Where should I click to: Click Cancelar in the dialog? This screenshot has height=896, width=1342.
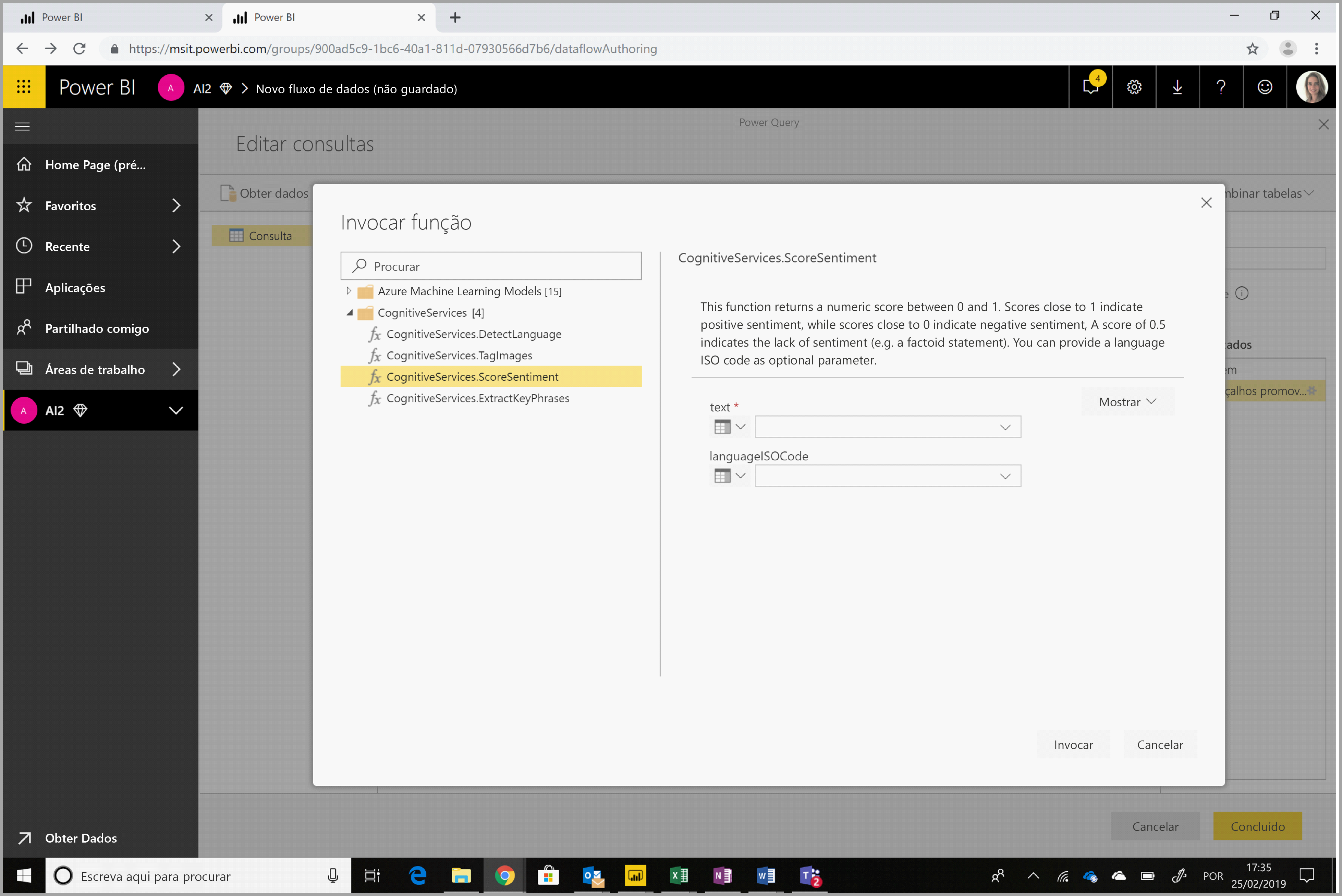(x=1160, y=745)
